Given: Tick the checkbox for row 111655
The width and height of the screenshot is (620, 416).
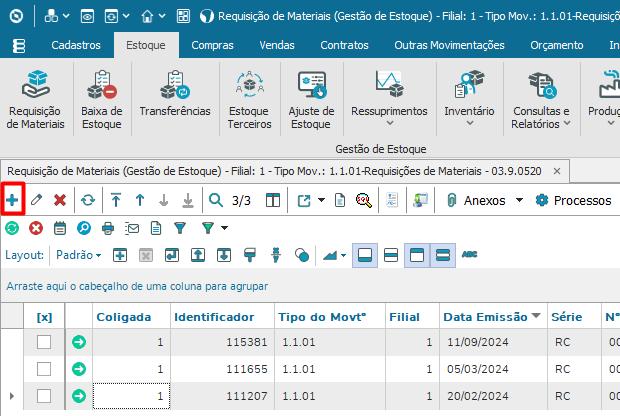Looking at the screenshot, I should pyautogui.click(x=44, y=369).
